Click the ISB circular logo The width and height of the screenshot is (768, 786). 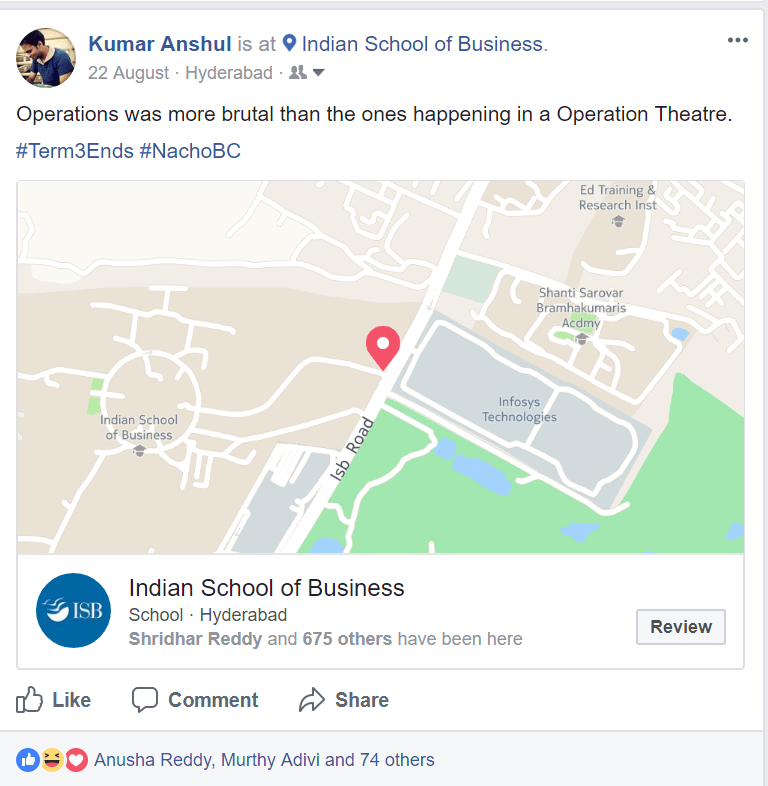73,611
